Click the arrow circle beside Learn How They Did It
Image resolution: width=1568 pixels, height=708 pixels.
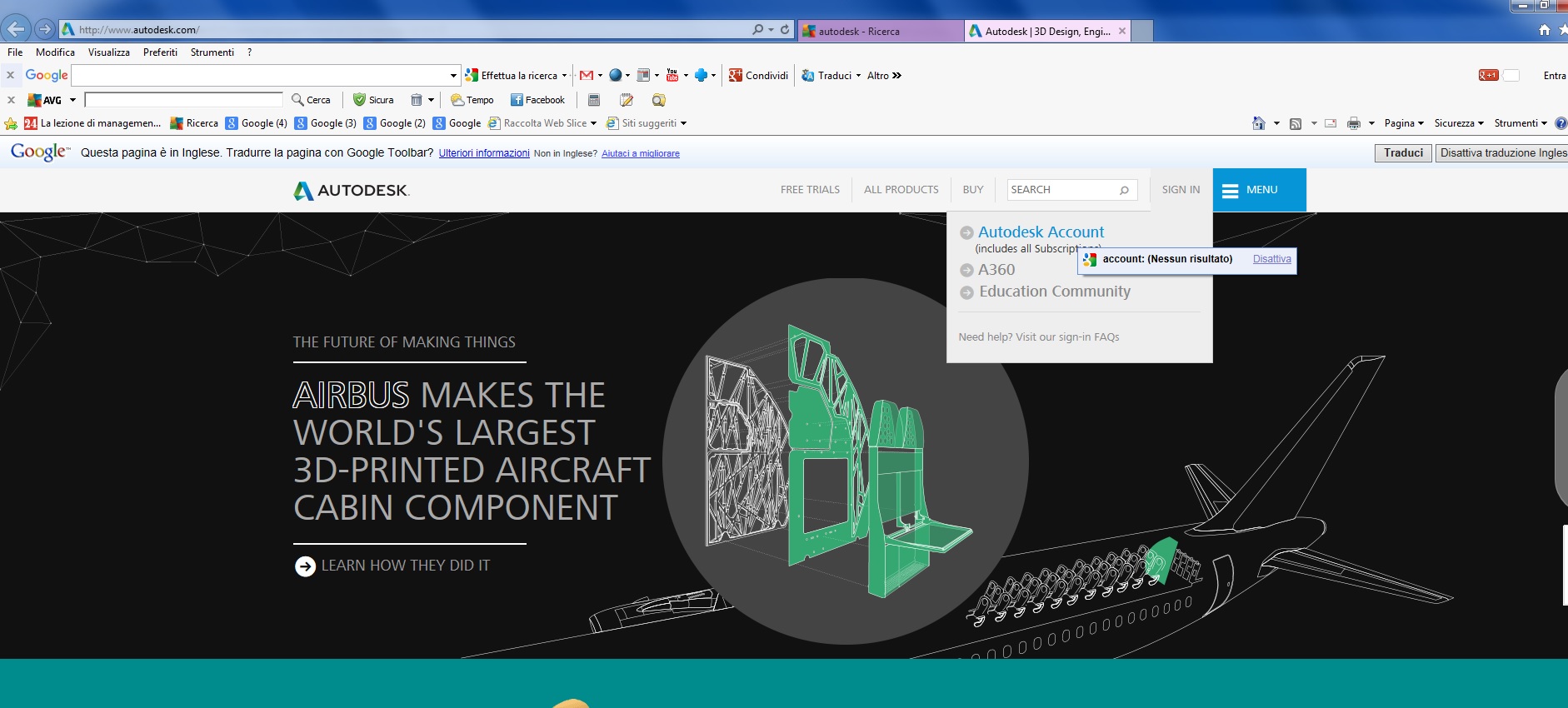305,566
